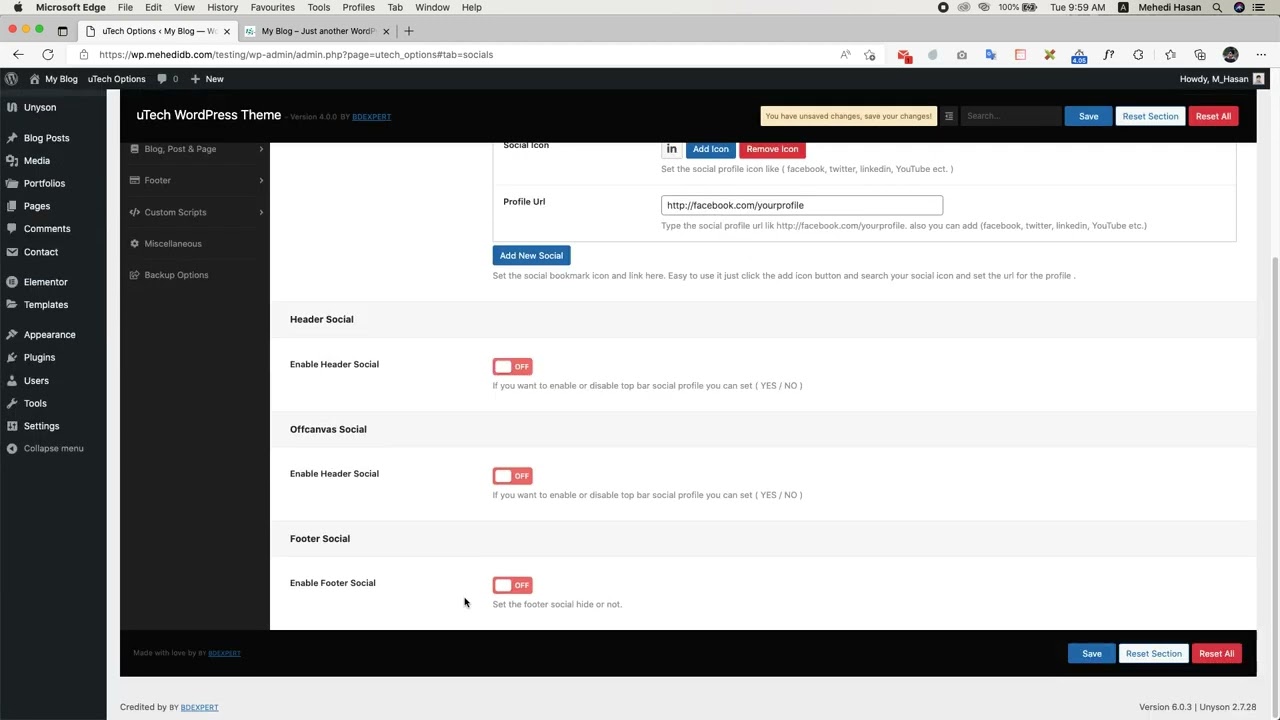Click the green X extension icon

pos(1050,55)
